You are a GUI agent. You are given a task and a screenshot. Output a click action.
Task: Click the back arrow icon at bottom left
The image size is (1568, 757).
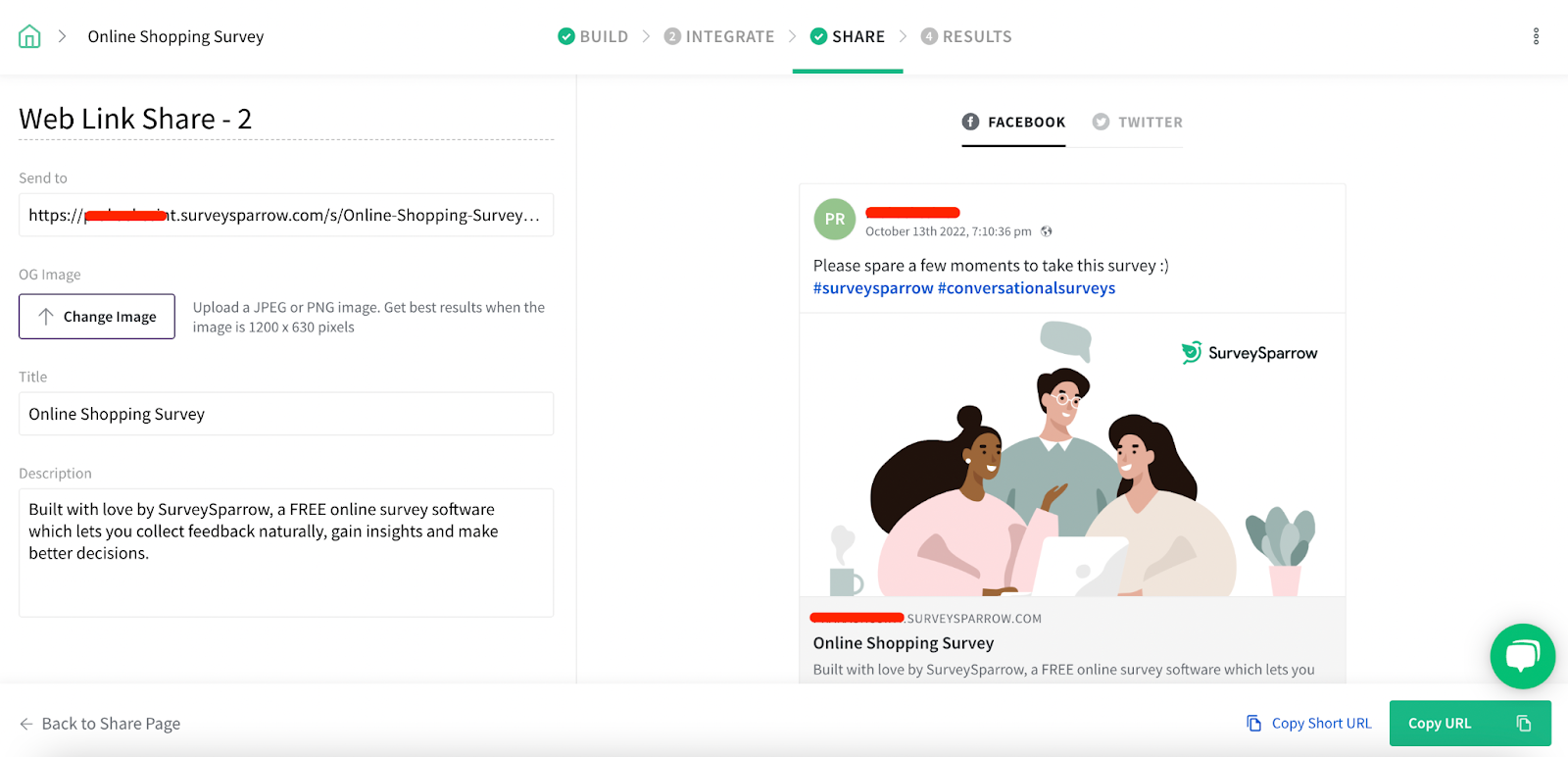26,724
